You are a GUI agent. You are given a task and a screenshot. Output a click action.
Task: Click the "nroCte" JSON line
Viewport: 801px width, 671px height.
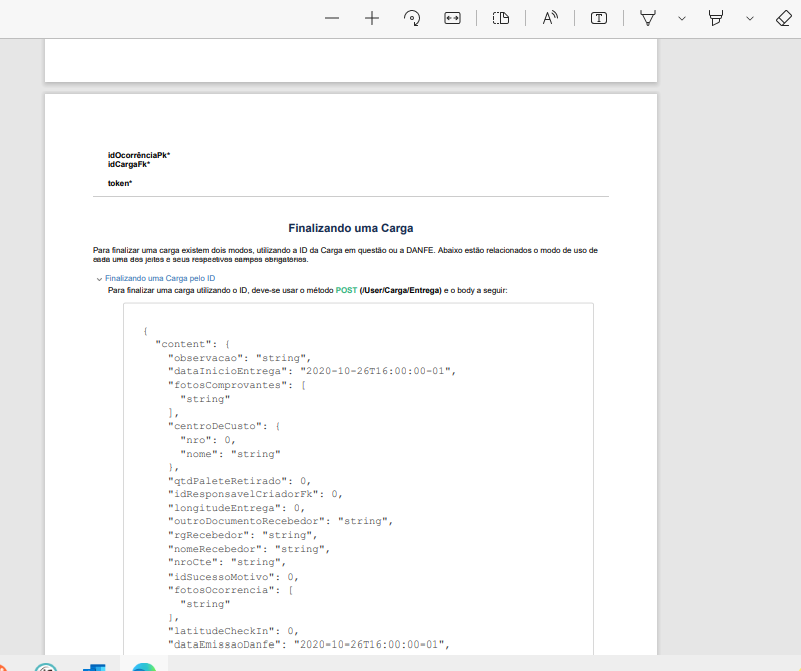coord(227,562)
